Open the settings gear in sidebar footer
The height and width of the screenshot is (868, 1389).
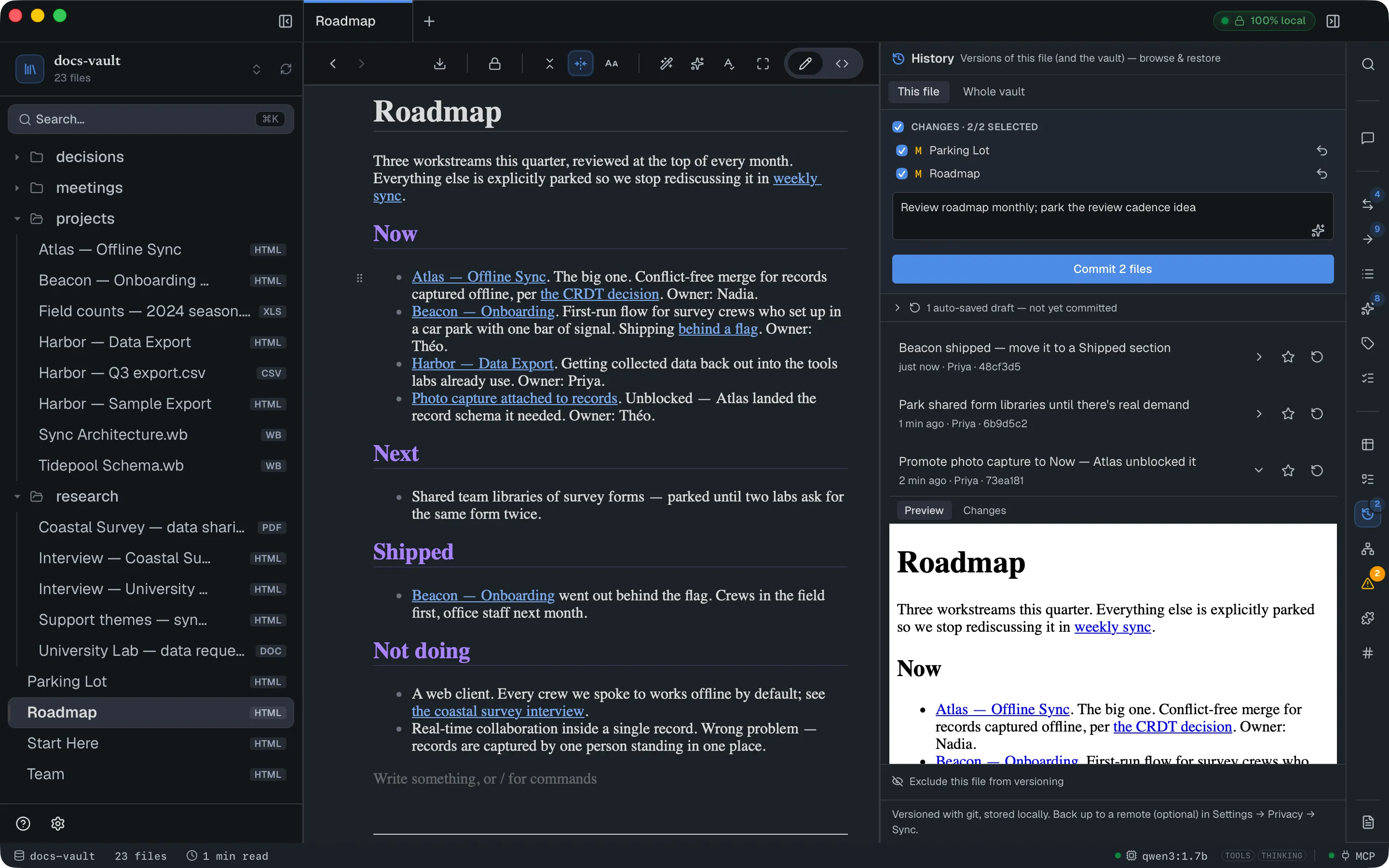(57, 824)
